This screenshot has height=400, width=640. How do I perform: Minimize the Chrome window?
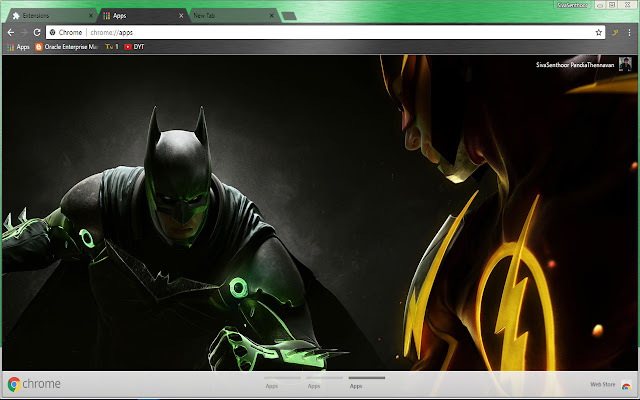click(600, 5)
